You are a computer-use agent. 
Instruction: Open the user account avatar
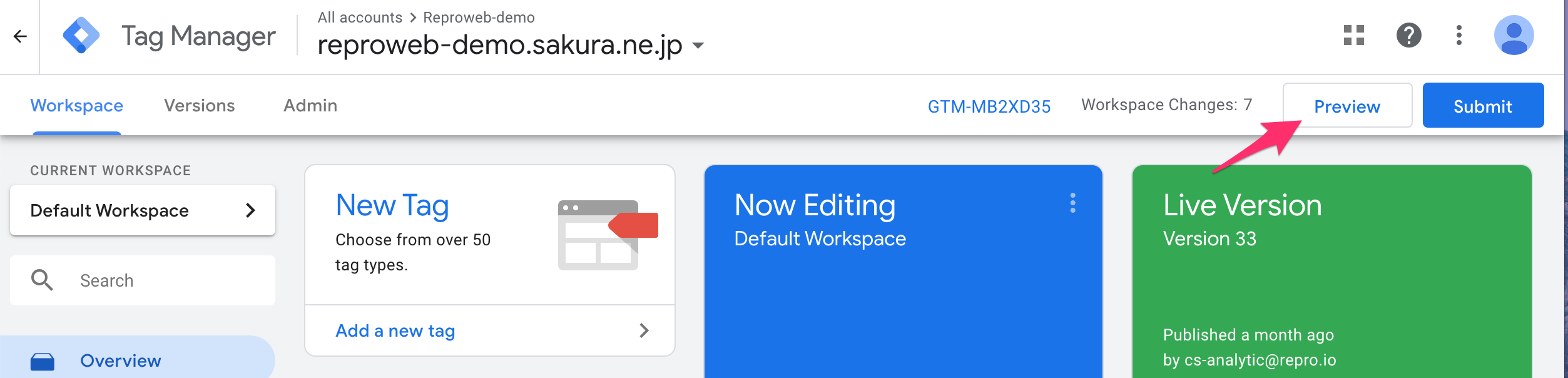coord(1514,35)
